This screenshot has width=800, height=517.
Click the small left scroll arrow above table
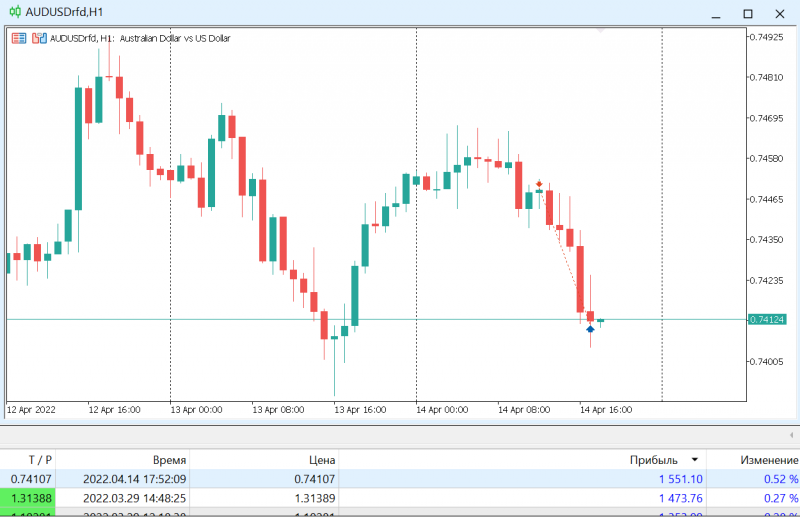(x=791, y=435)
